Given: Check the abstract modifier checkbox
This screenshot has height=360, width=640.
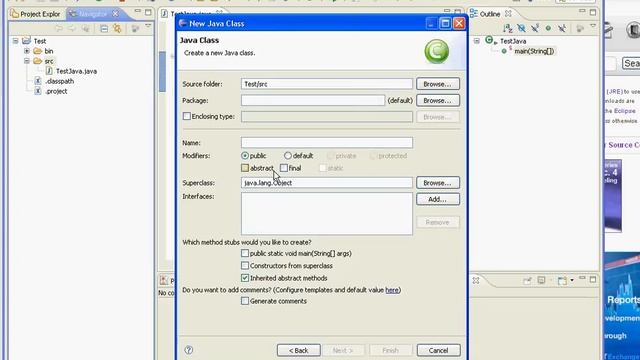Looking at the screenshot, I should 245,168.
